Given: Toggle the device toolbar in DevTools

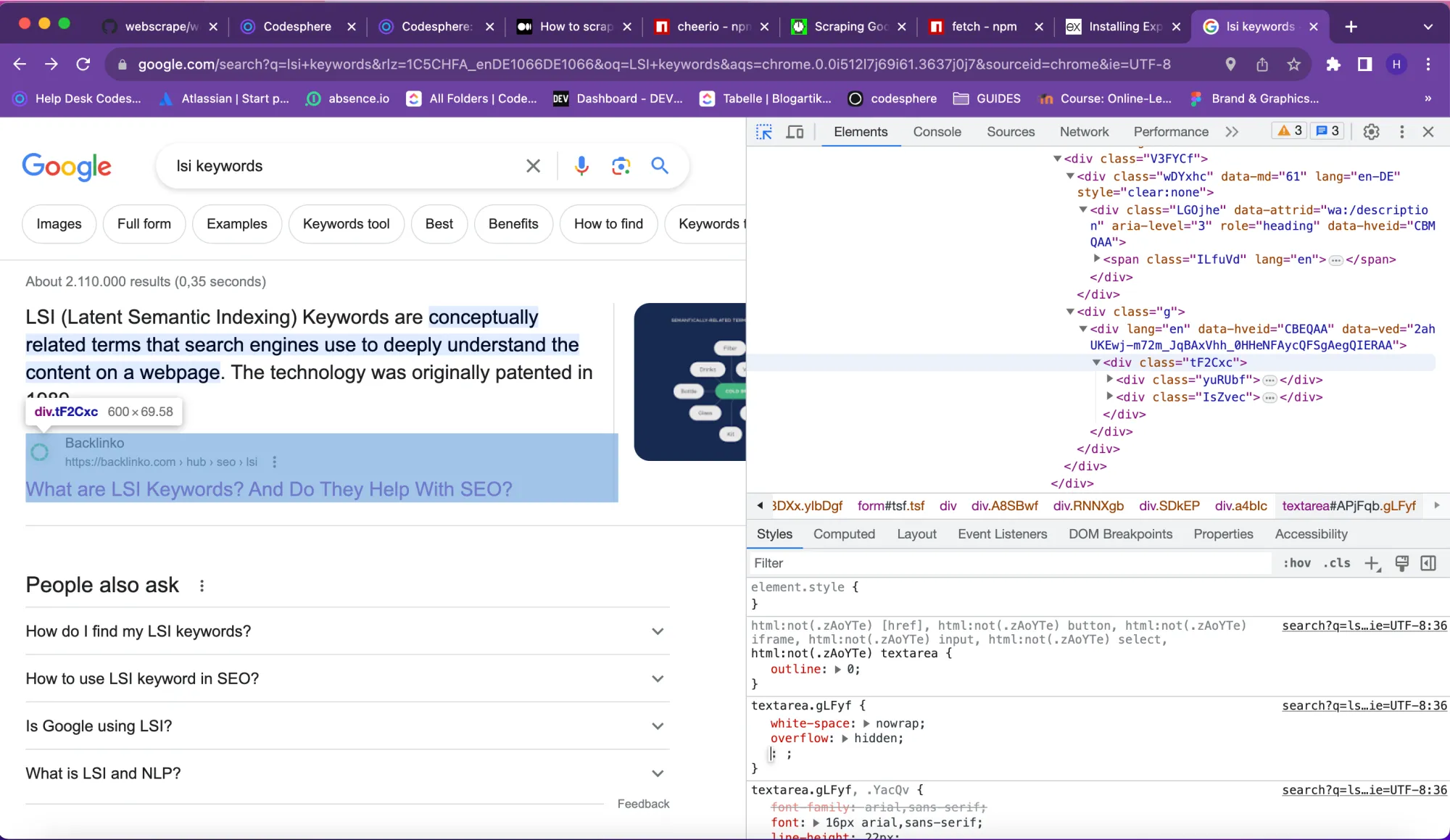Looking at the screenshot, I should click(x=795, y=131).
